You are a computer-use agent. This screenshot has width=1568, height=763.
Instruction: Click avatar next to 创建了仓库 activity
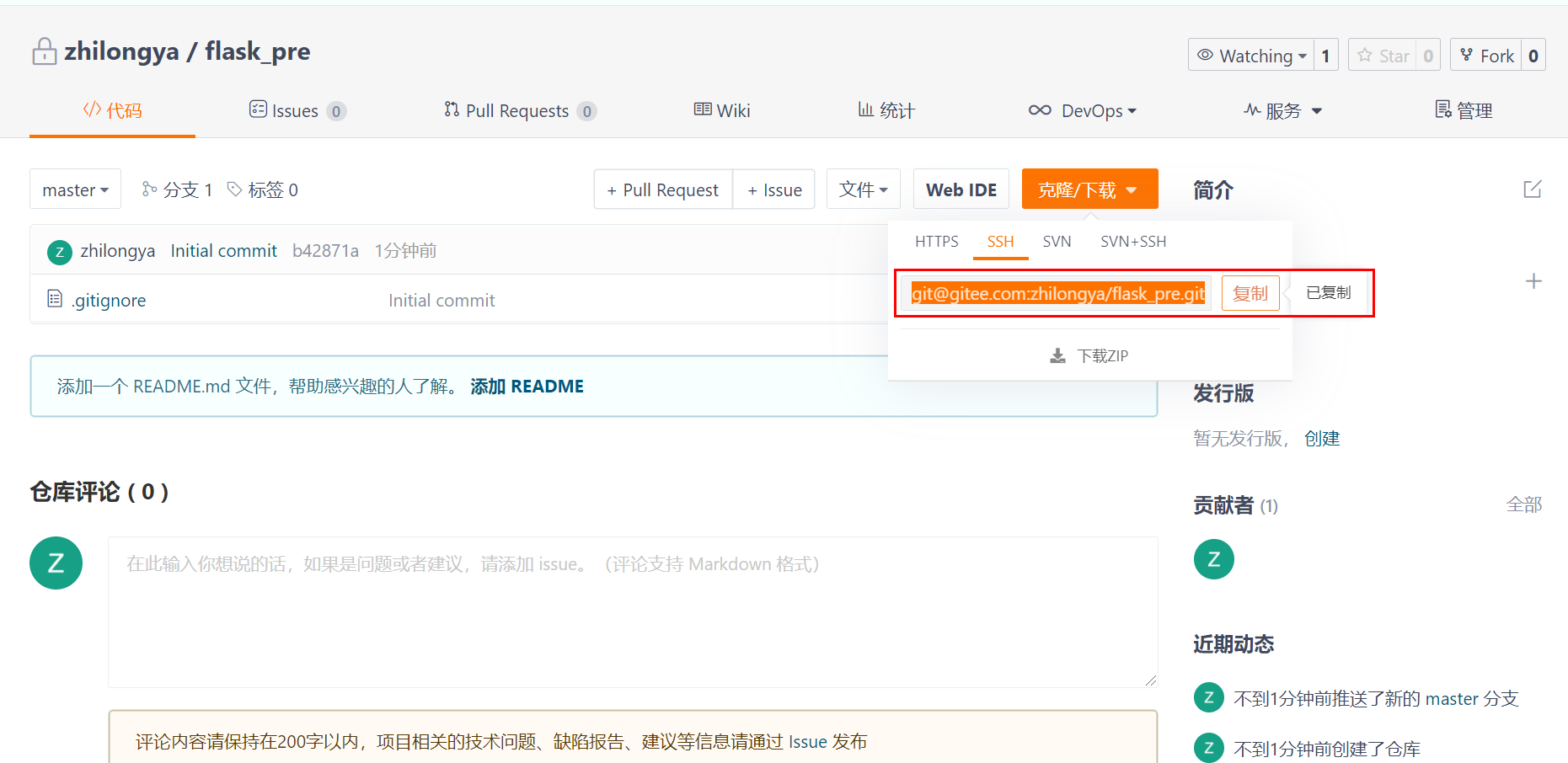1209,747
